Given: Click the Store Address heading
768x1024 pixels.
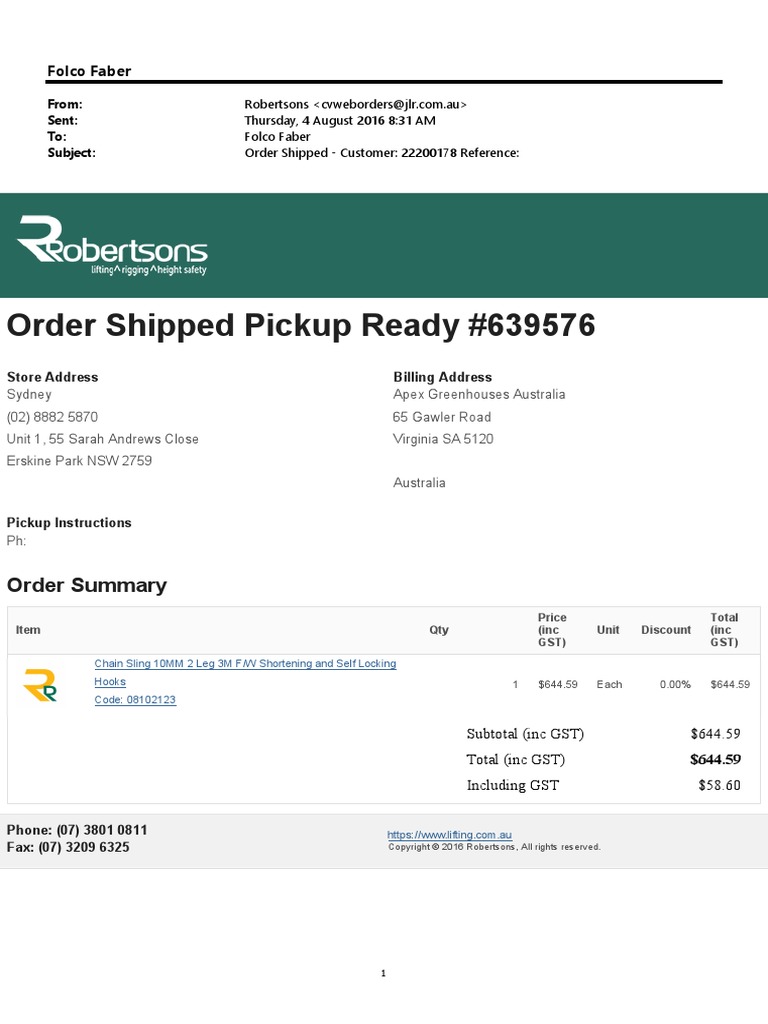Looking at the screenshot, I should point(52,377).
